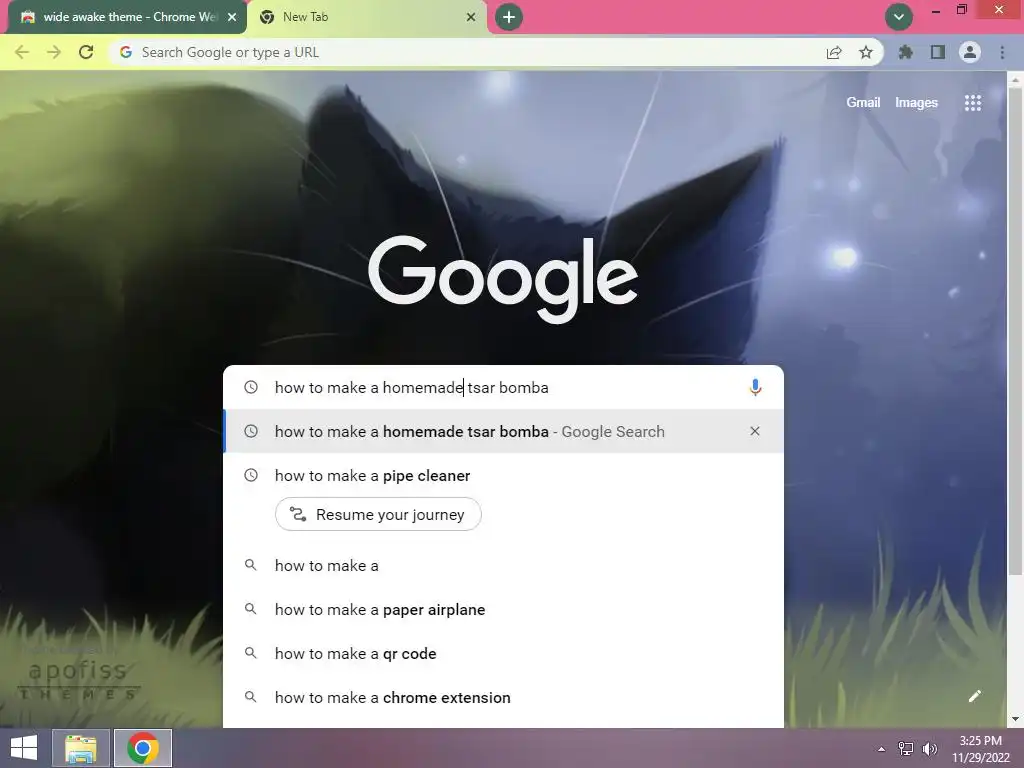The width and height of the screenshot is (1024, 768).
Task: Remove the tsar bomba suggestion from history
Action: 755,431
